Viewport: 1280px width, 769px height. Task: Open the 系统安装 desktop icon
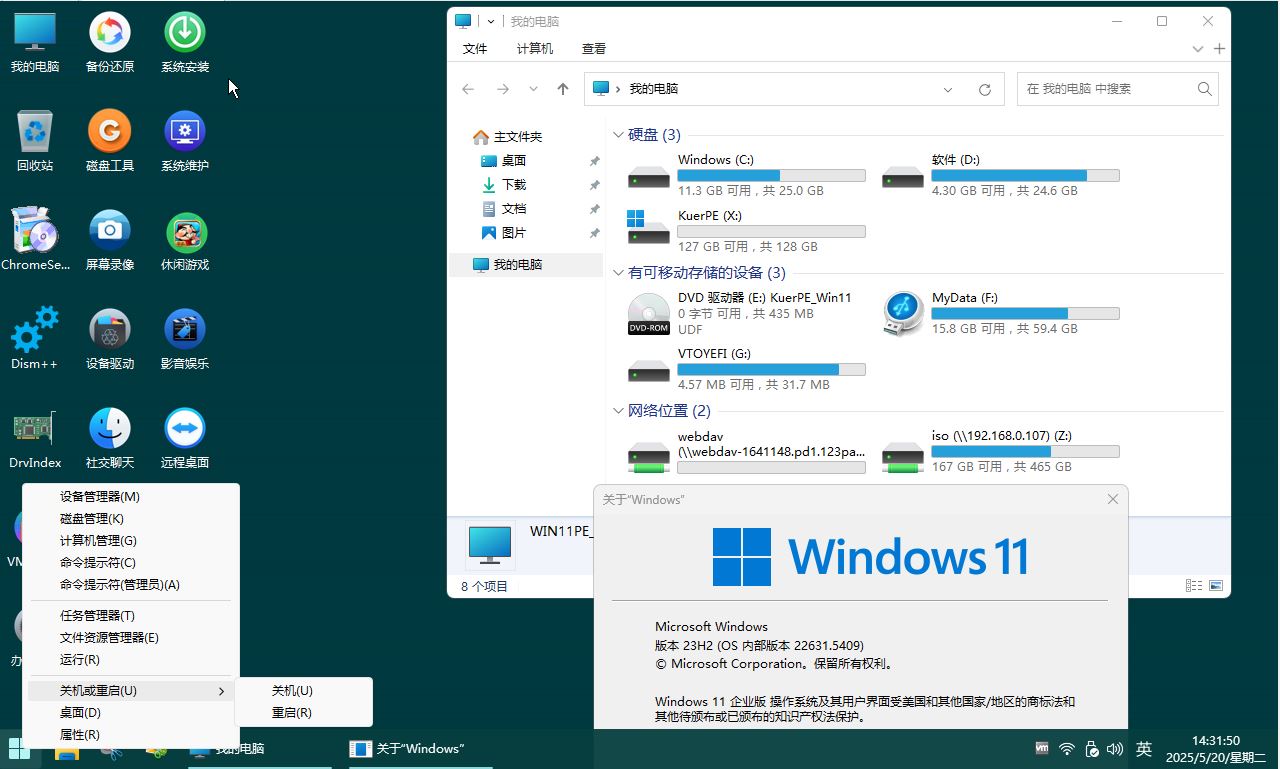tap(185, 43)
